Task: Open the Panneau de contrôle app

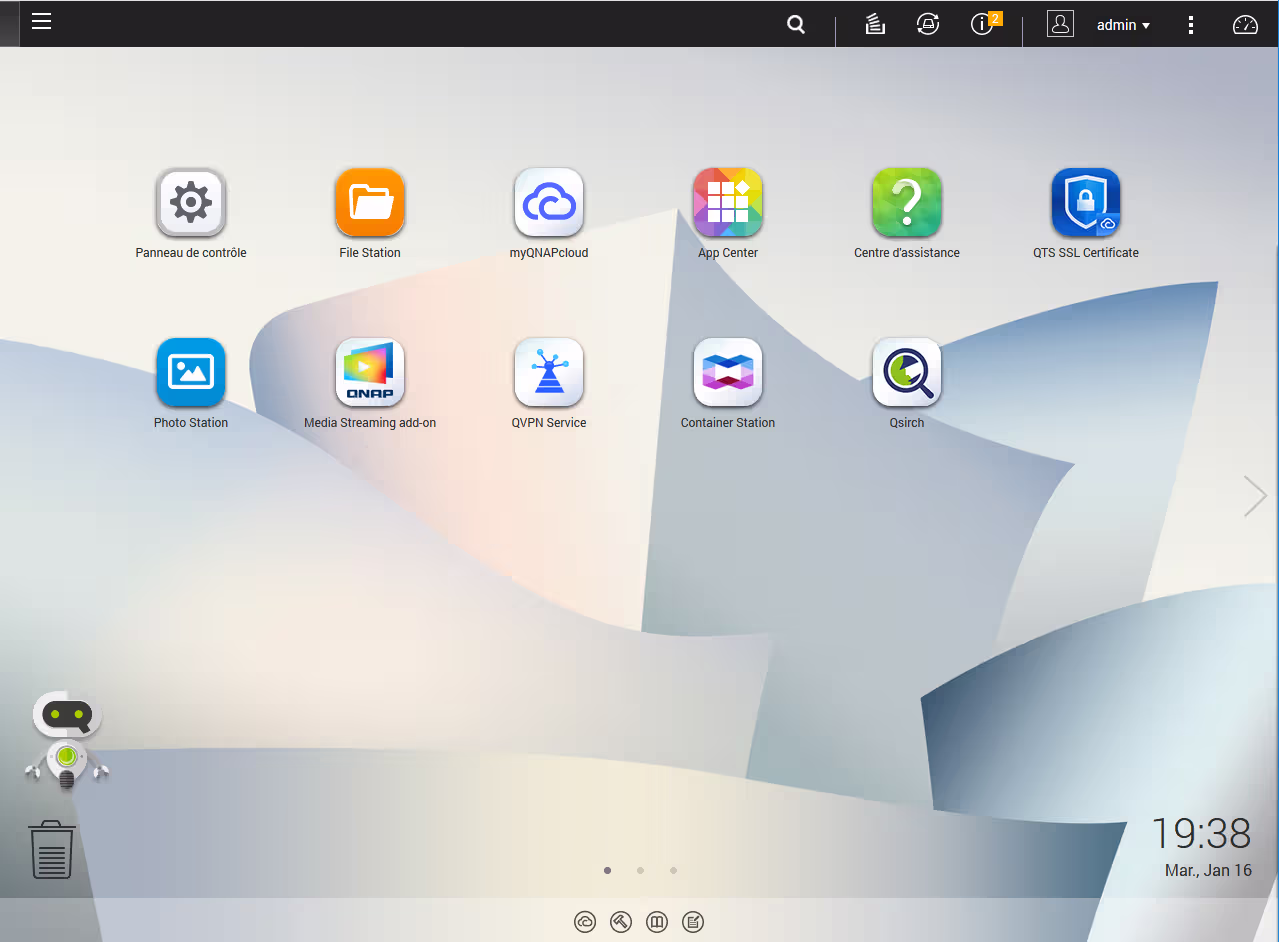Action: tap(191, 203)
